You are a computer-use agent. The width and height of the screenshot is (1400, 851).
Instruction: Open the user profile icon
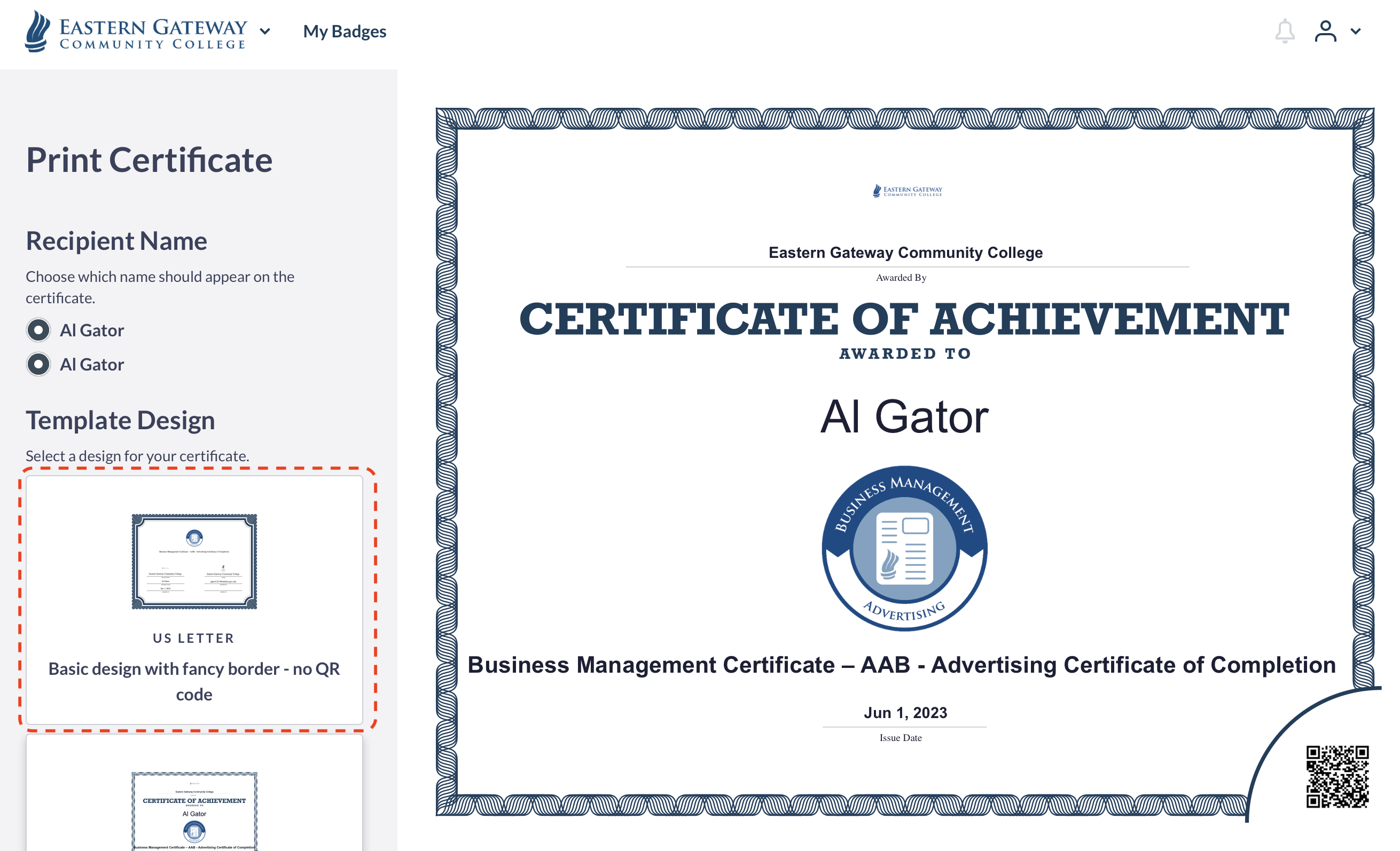[x=1325, y=31]
